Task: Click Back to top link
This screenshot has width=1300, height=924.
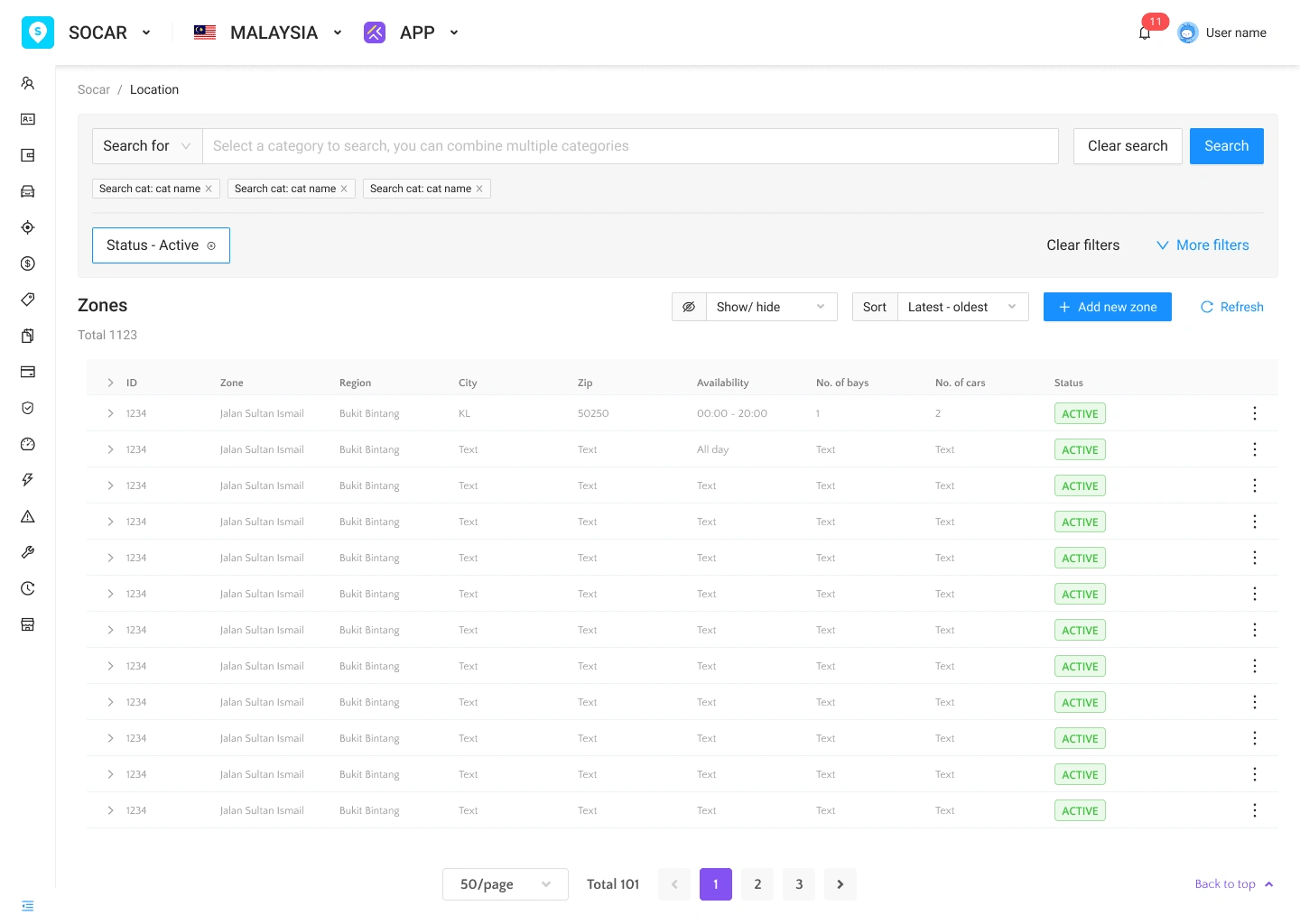Action: click(1233, 884)
